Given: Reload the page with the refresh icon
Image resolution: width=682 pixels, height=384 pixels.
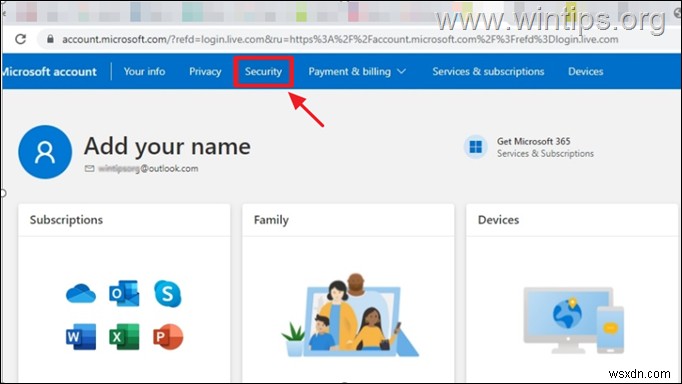Looking at the screenshot, I should (x=20, y=39).
